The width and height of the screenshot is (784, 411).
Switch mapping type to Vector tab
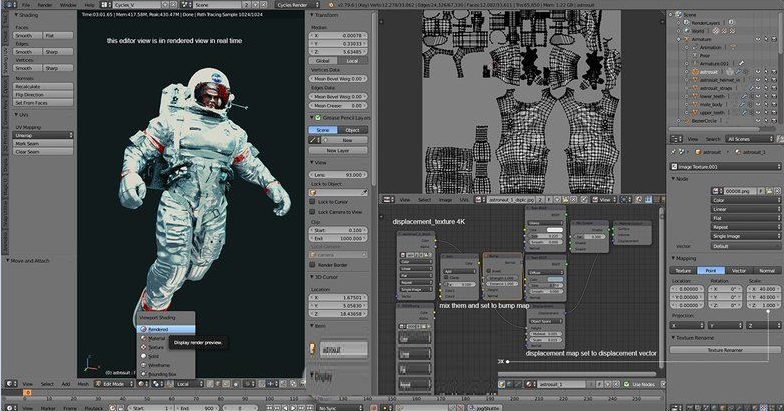point(738,270)
